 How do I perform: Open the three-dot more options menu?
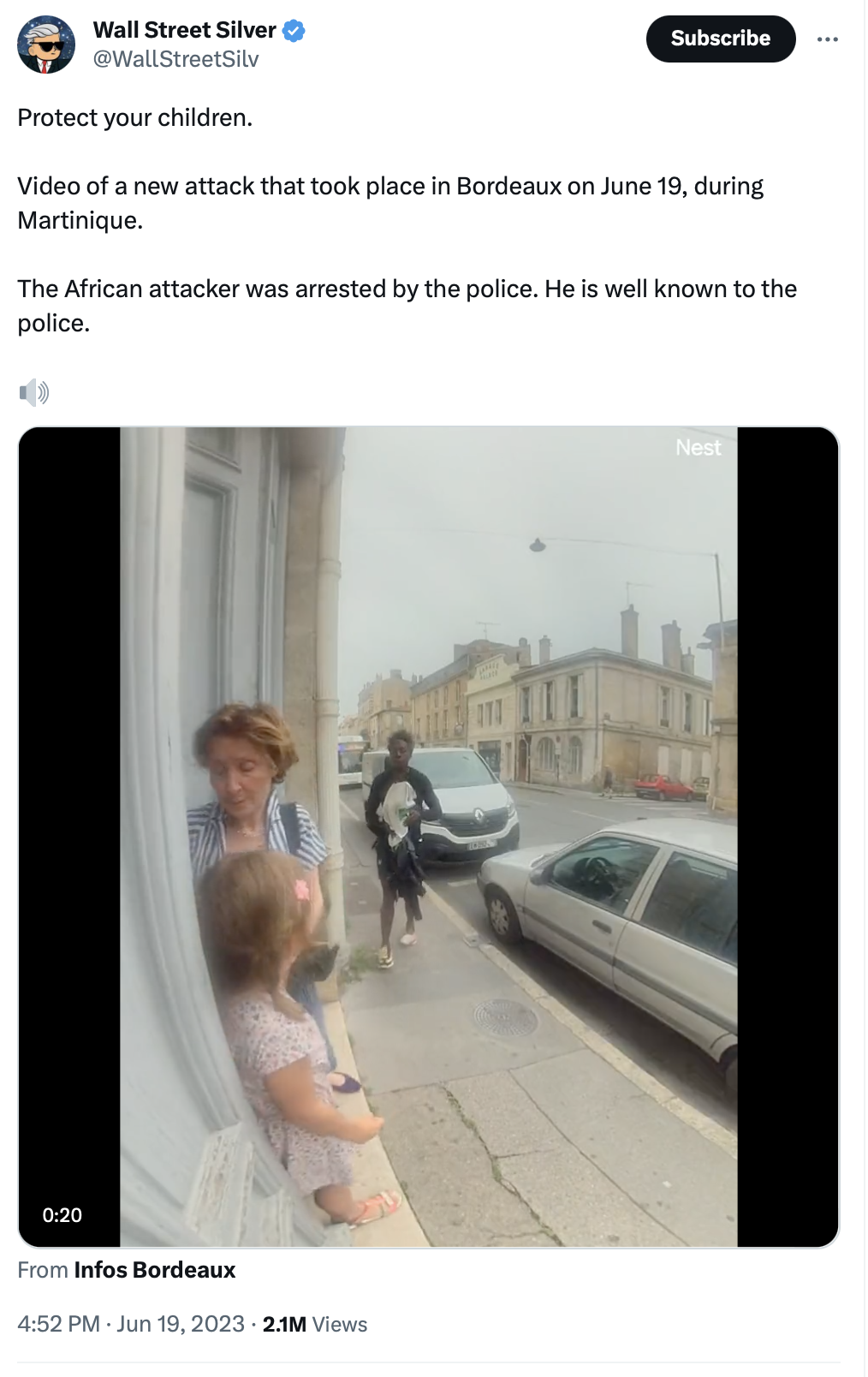coord(827,39)
